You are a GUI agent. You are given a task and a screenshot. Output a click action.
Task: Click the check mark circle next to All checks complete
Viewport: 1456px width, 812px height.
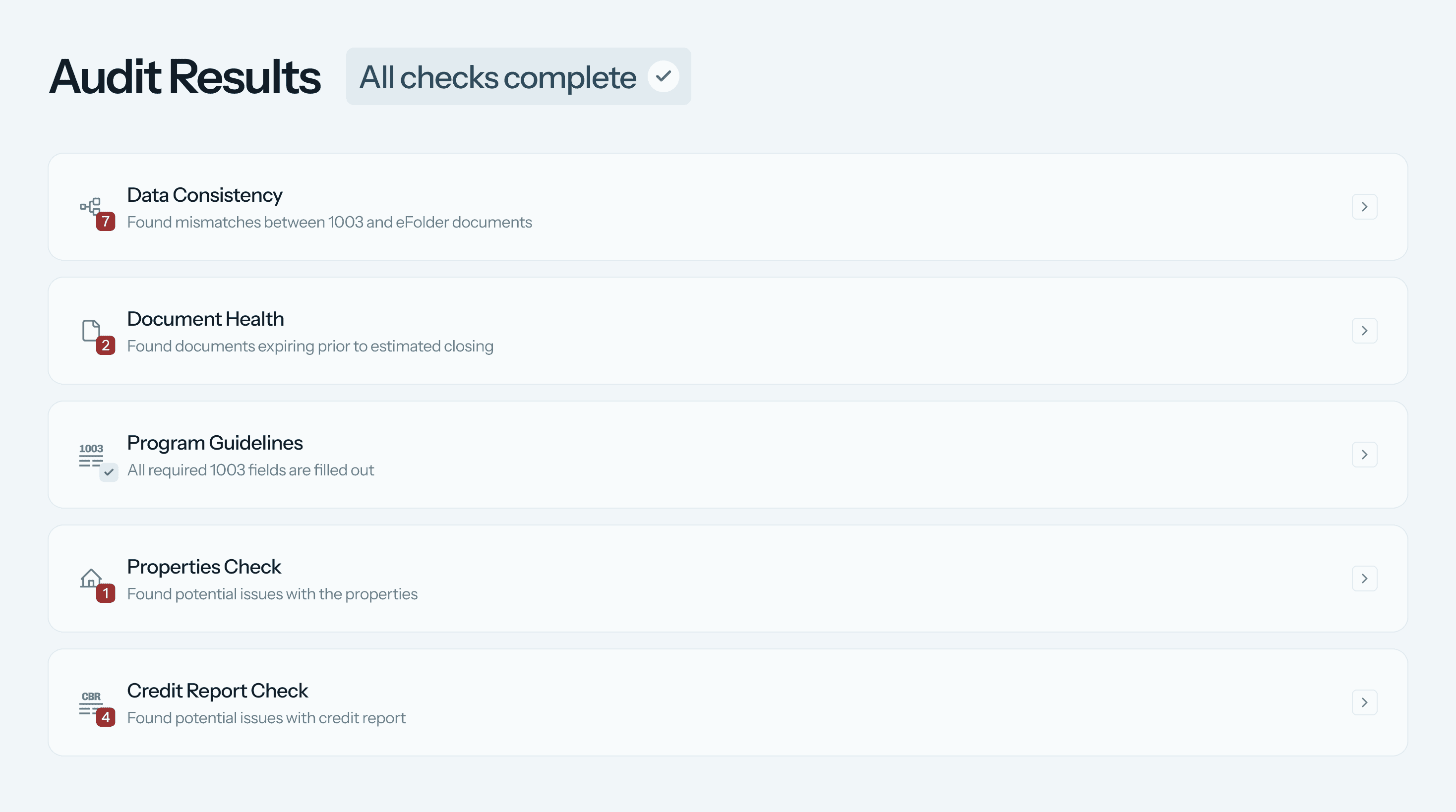(x=663, y=76)
